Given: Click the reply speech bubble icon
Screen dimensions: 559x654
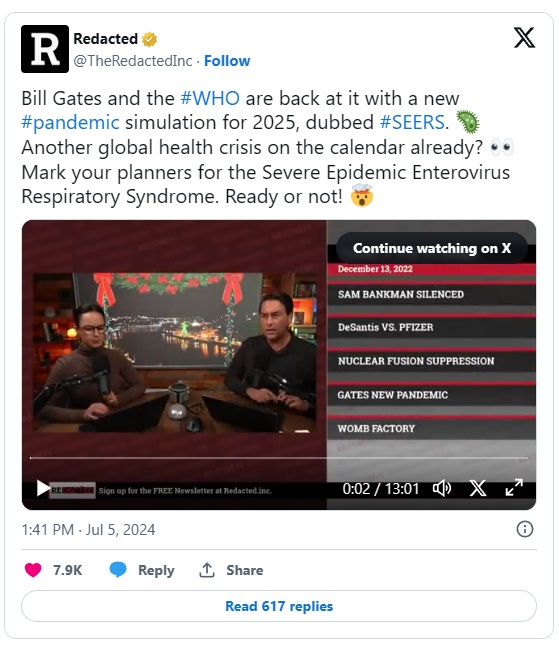Looking at the screenshot, I should pyautogui.click(x=118, y=570).
